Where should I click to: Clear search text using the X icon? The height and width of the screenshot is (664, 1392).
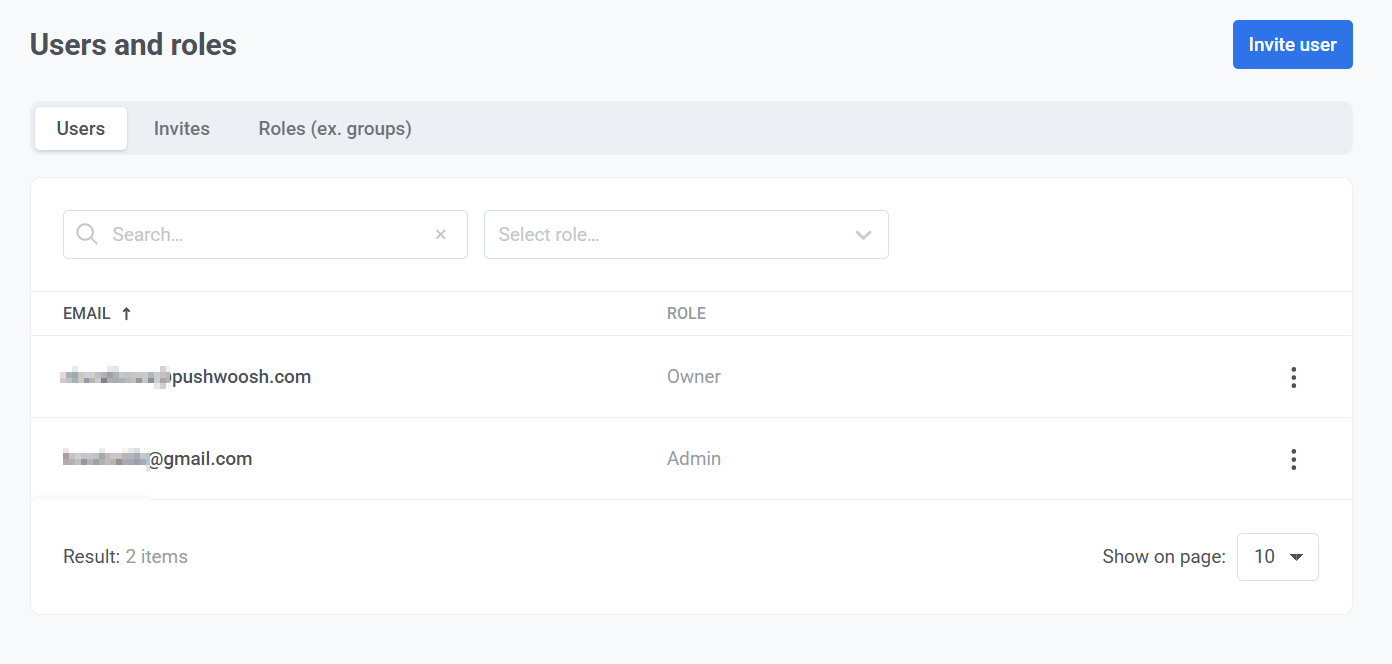tap(441, 234)
